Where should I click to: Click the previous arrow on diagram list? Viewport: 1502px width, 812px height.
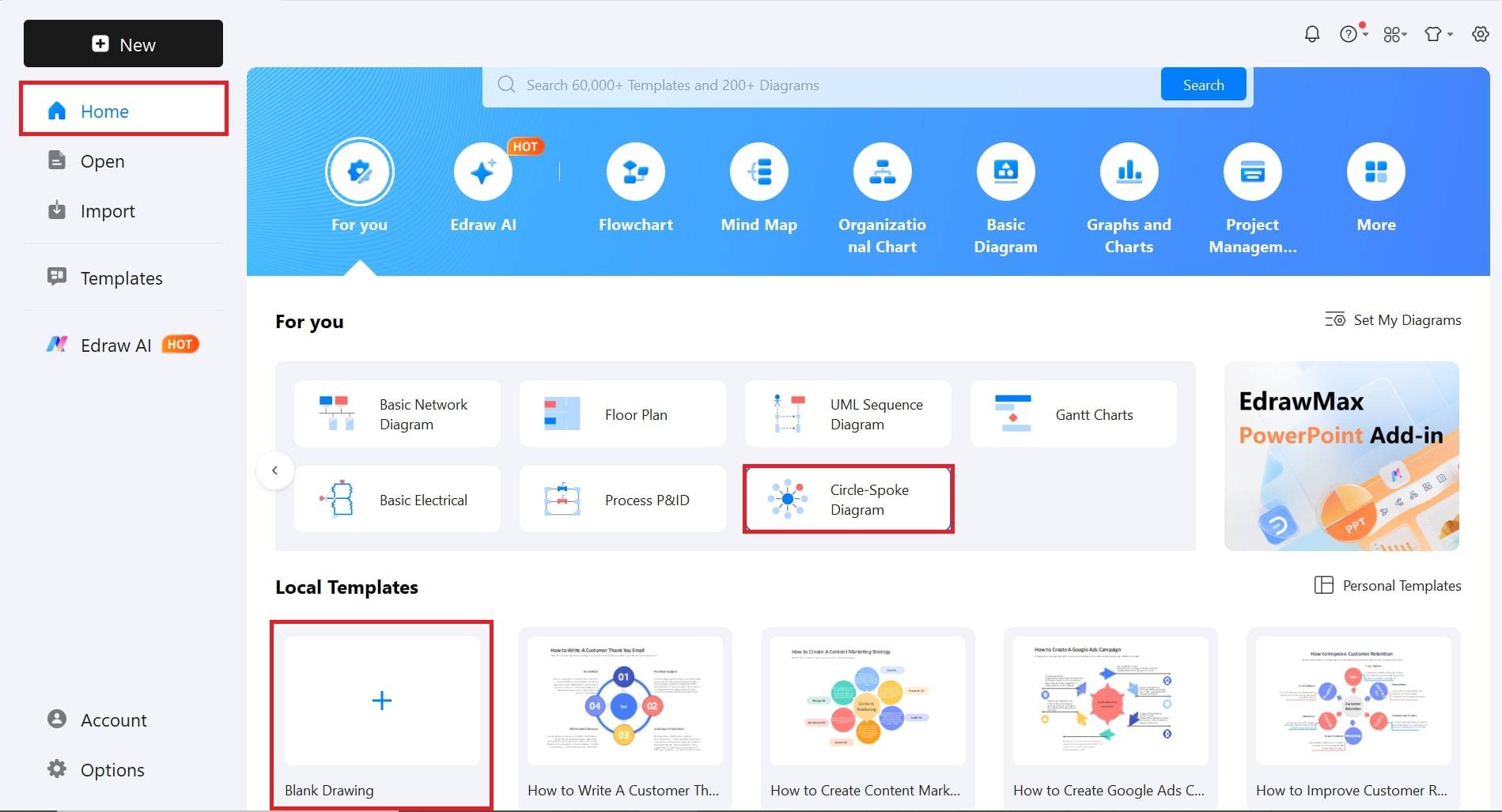click(x=275, y=470)
